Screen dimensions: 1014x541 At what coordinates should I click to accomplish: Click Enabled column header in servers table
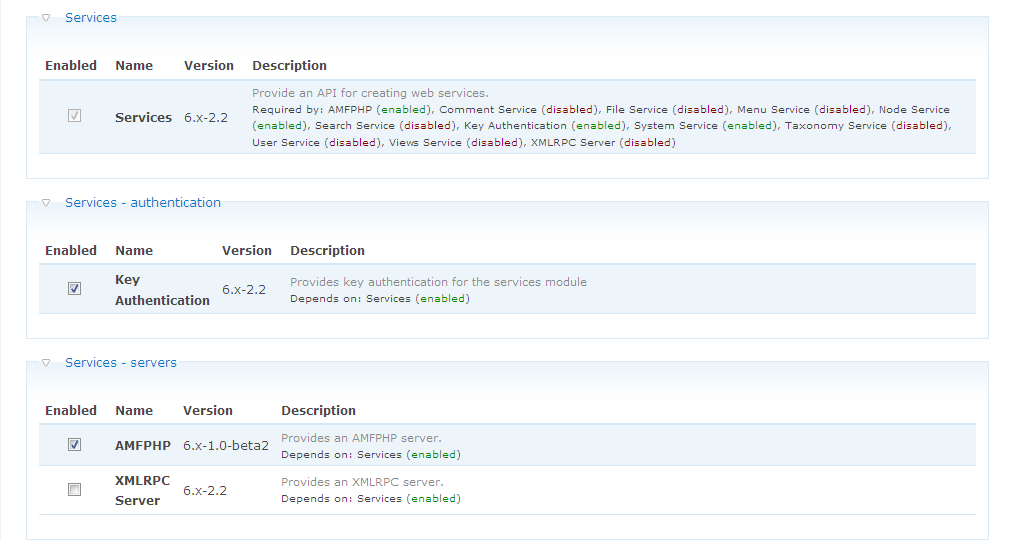tap(71, 411)
